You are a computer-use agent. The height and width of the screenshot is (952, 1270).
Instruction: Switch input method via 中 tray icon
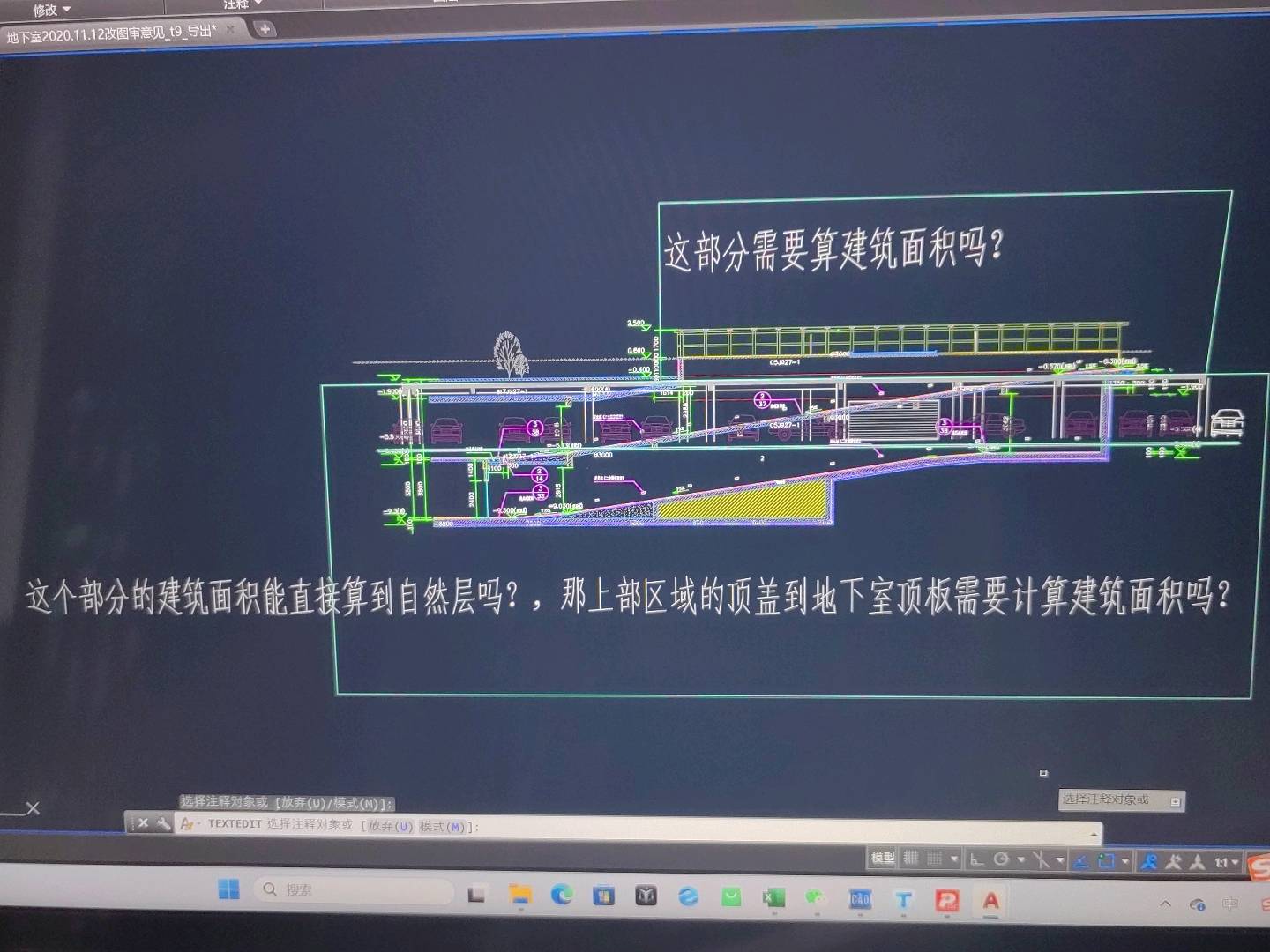[x=1231, y=904]
